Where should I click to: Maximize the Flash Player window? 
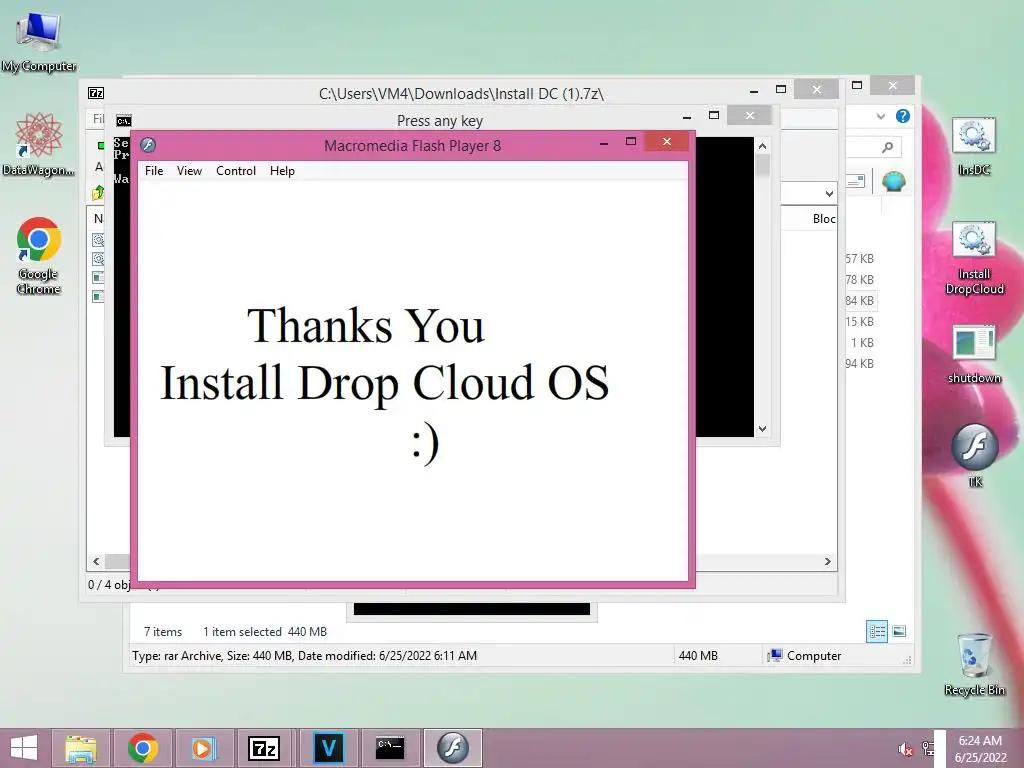(x=631, y=142)
